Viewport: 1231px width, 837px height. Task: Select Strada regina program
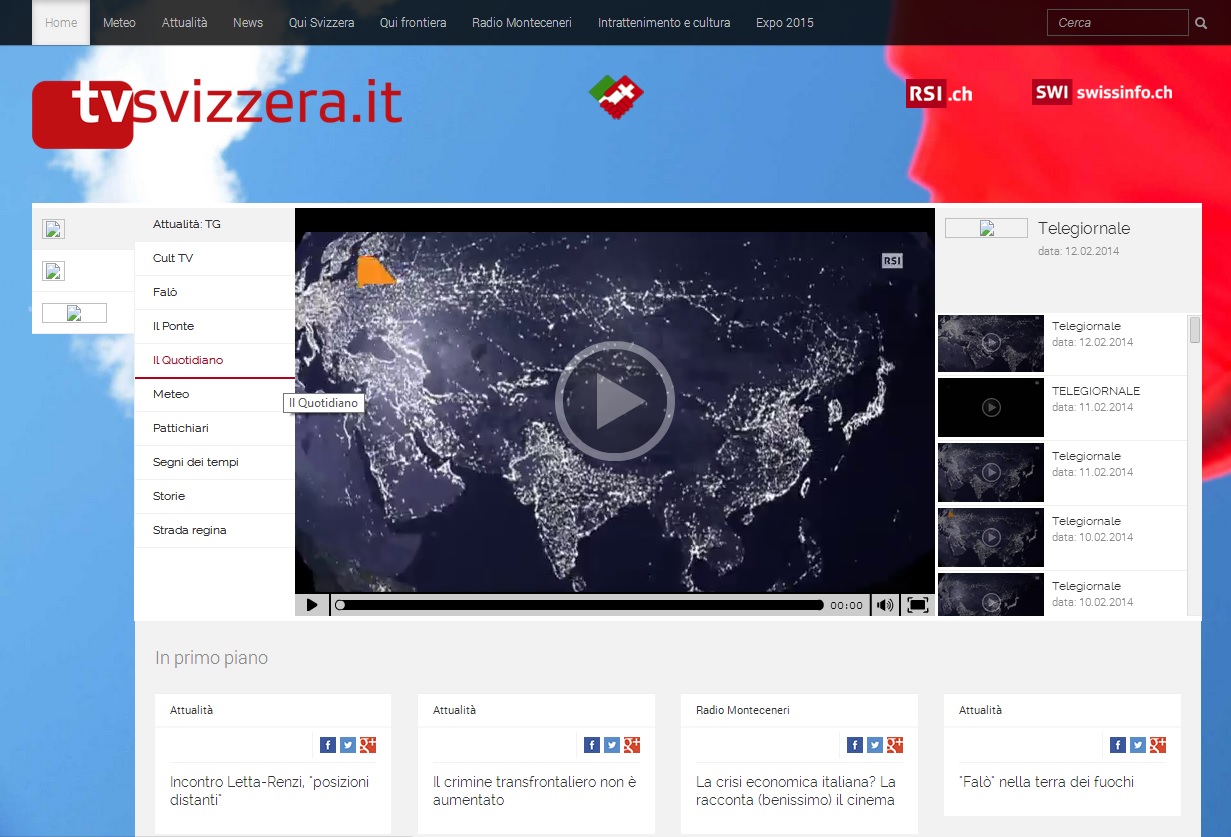tap(215, 530)
